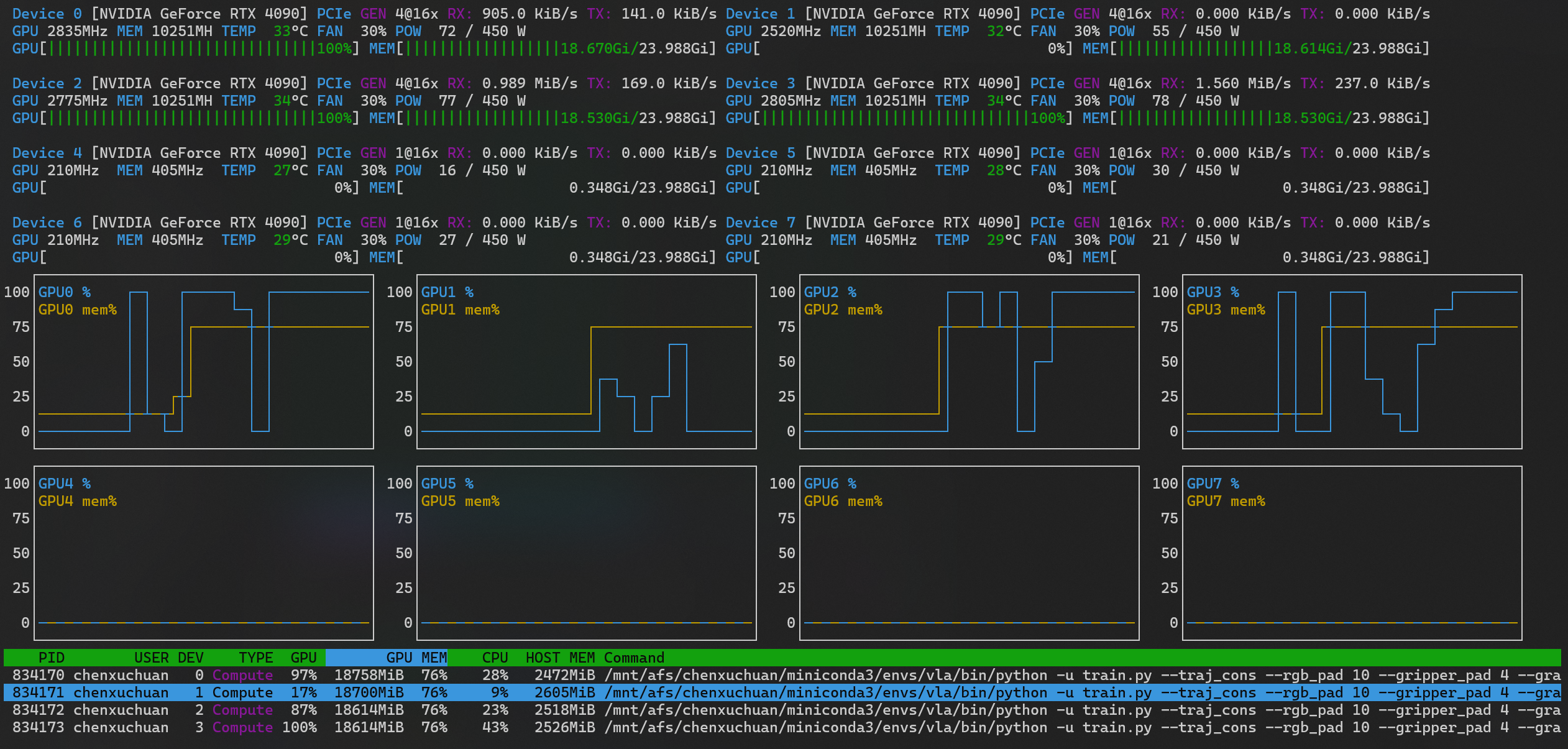Viewport: 1568px width, 749px height.
Task: Click Device 0 GPU utilization bar
Action: [x=199, y=48]
